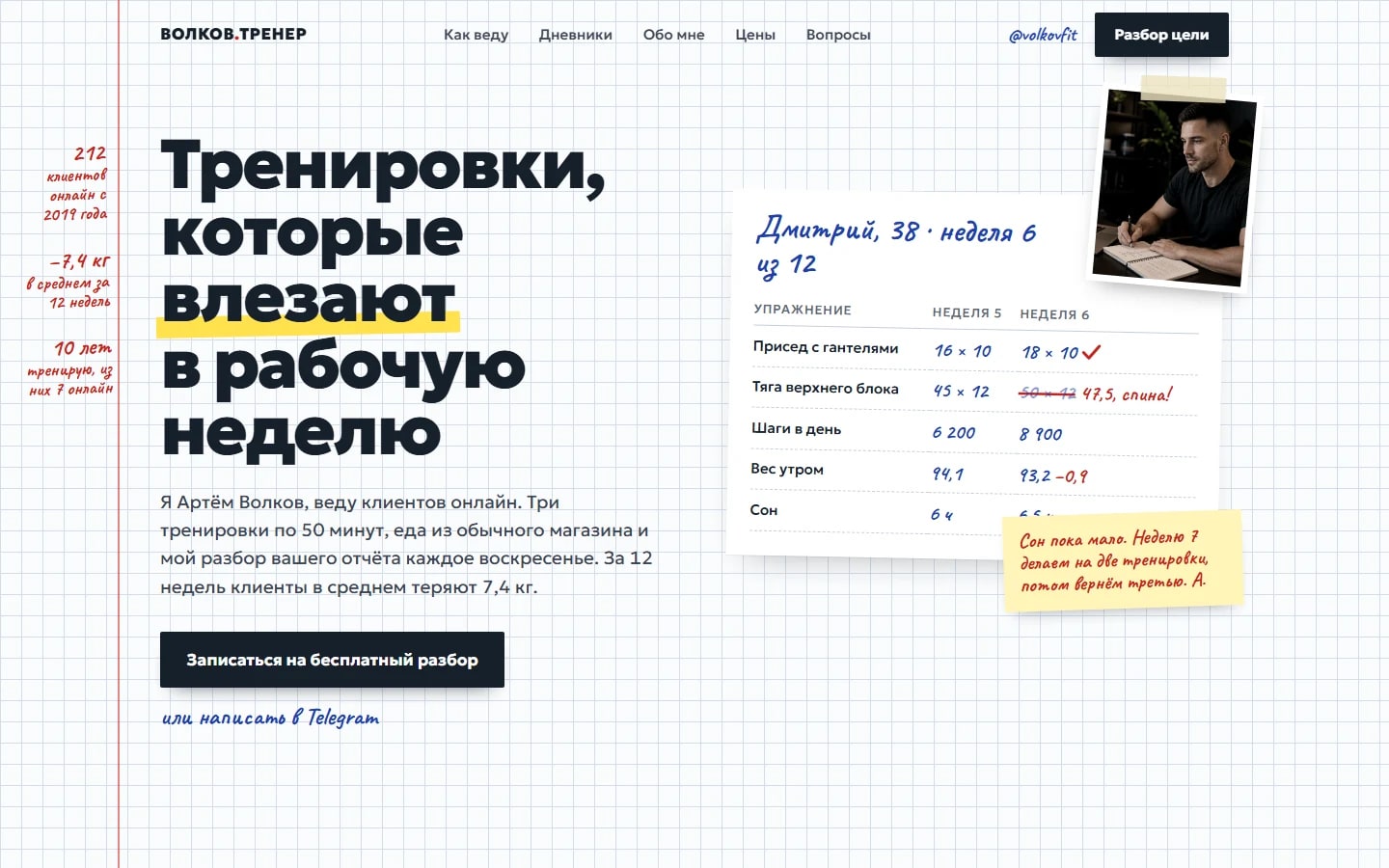Click the margin note 212 клиентов онлайн
The image size is (1389, 868).
77,183
